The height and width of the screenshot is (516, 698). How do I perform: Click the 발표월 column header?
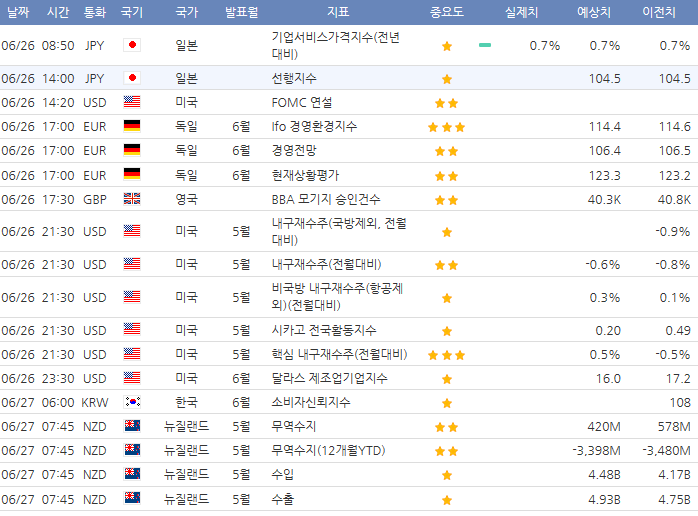tap(241, 12)
